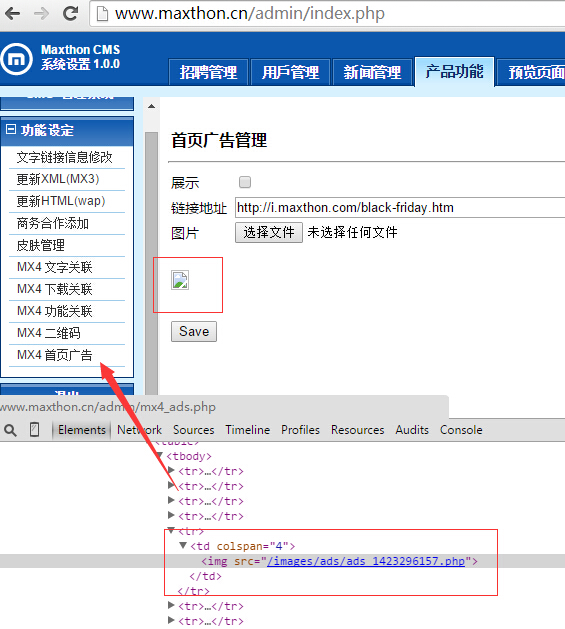The height and width of the screenshot is (629, 565).
Task: Select the Sources DevTools tab
Action: click(194, 430)
